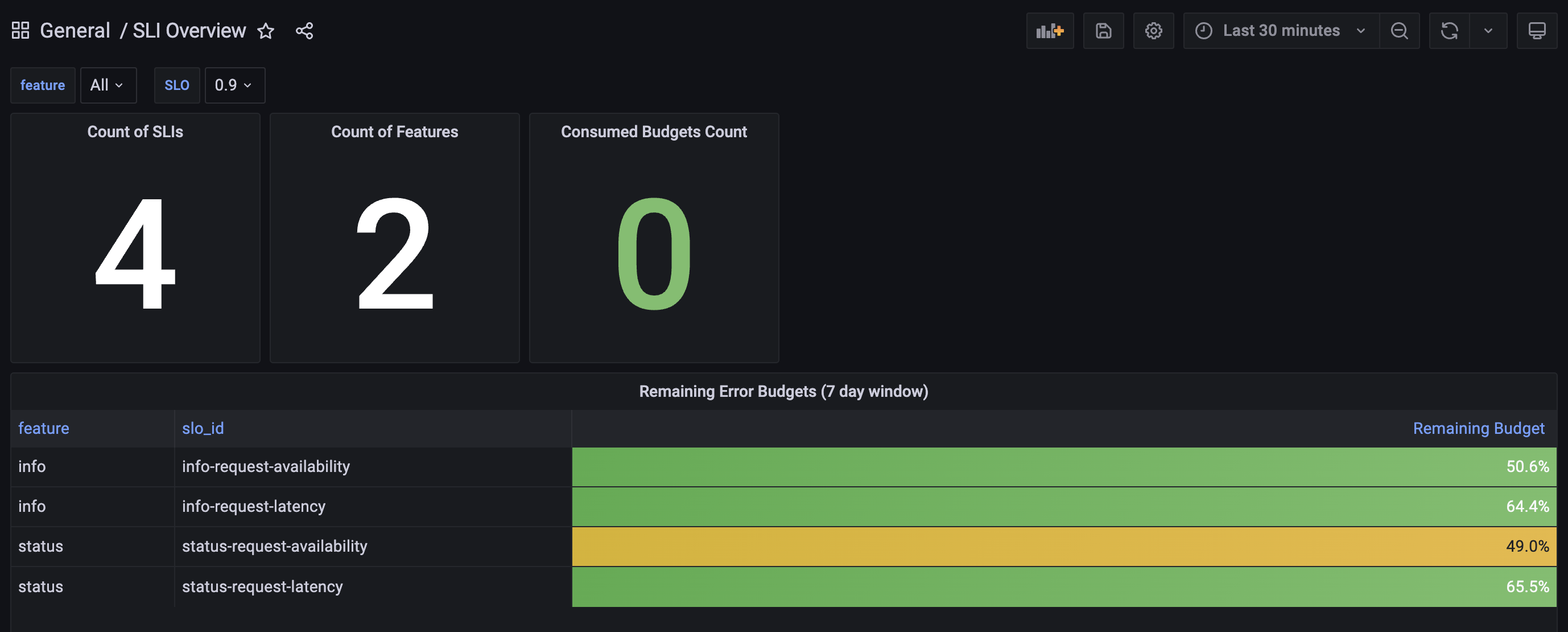The height and width of the screenshot is (632, 1568).
Task: Cycle view mode with monitor icon
Action: point(1536,30)
